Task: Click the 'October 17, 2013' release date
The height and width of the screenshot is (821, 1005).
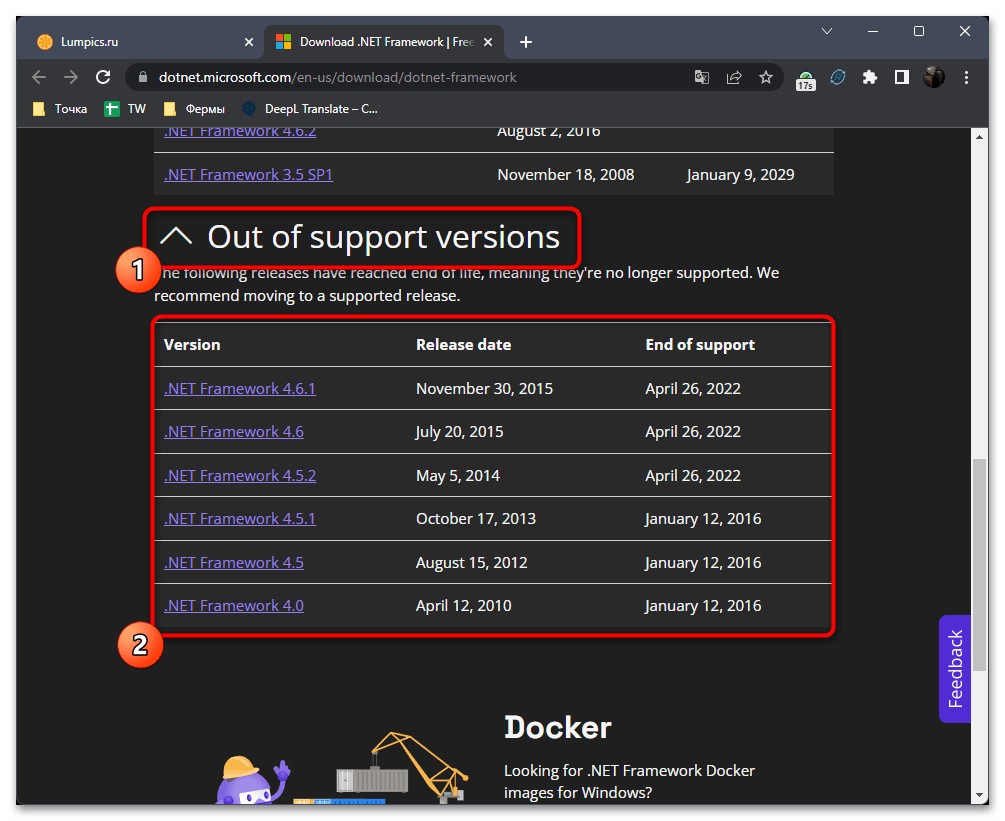Action: pos(476,518)
